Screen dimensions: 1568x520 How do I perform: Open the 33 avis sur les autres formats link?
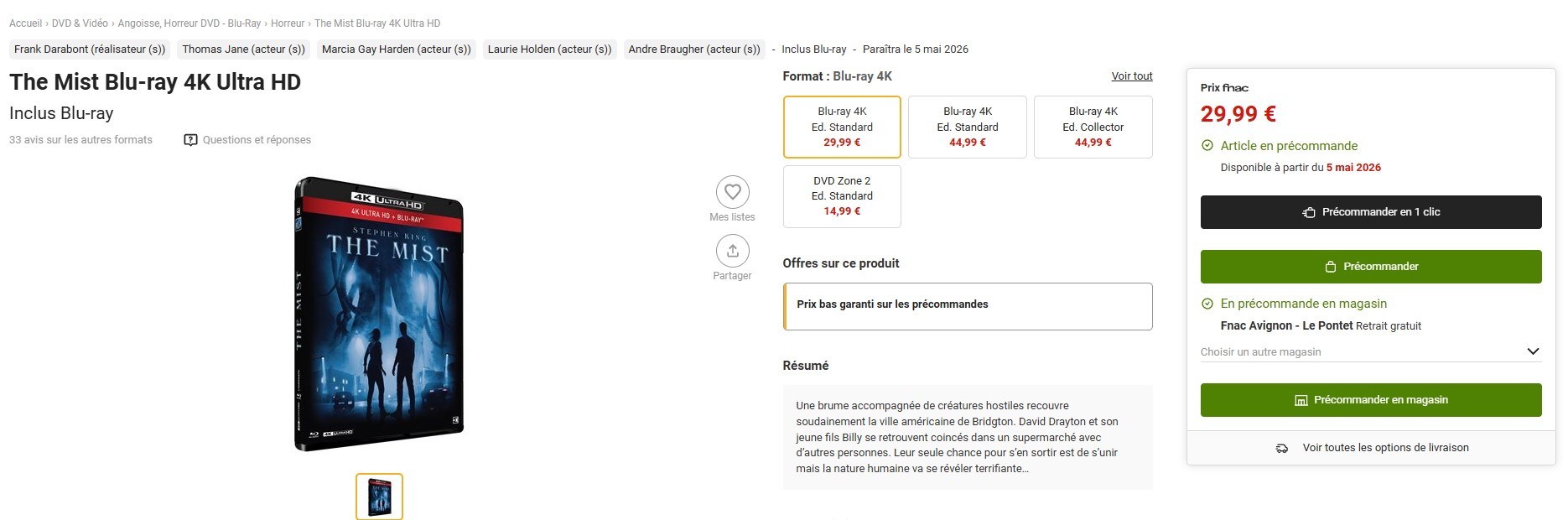tap(80, 140)
